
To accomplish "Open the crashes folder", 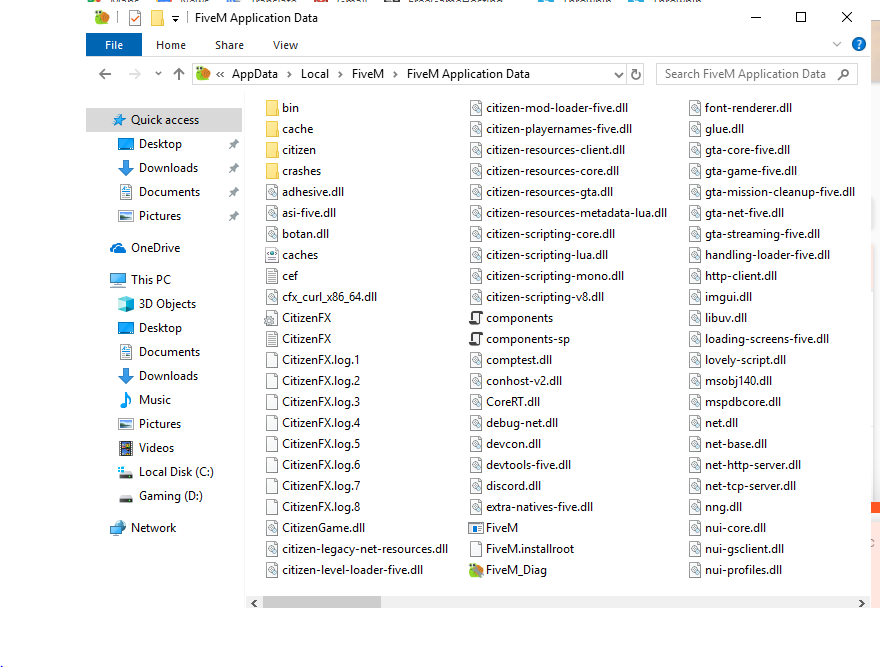I will tap(294, 171).
